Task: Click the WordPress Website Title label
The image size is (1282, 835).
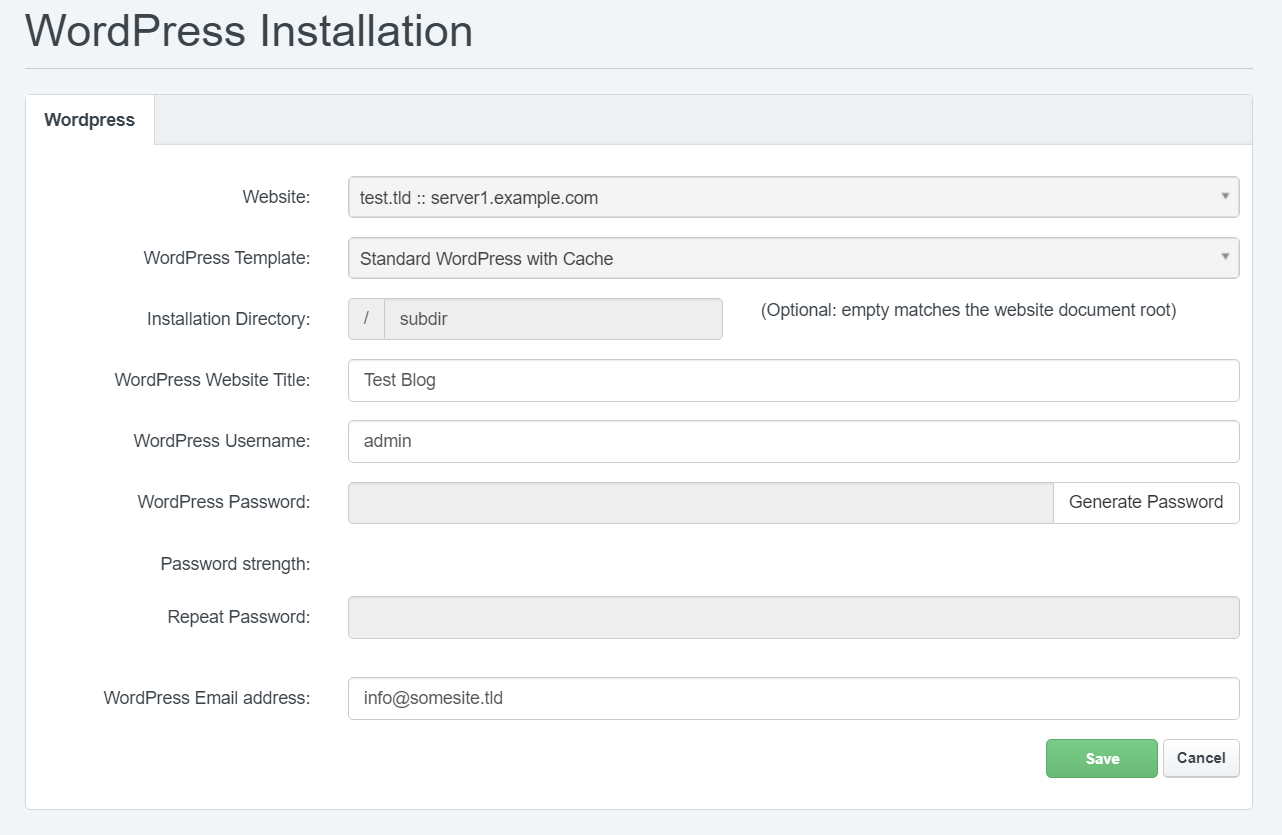Action: tap(212, 380)
